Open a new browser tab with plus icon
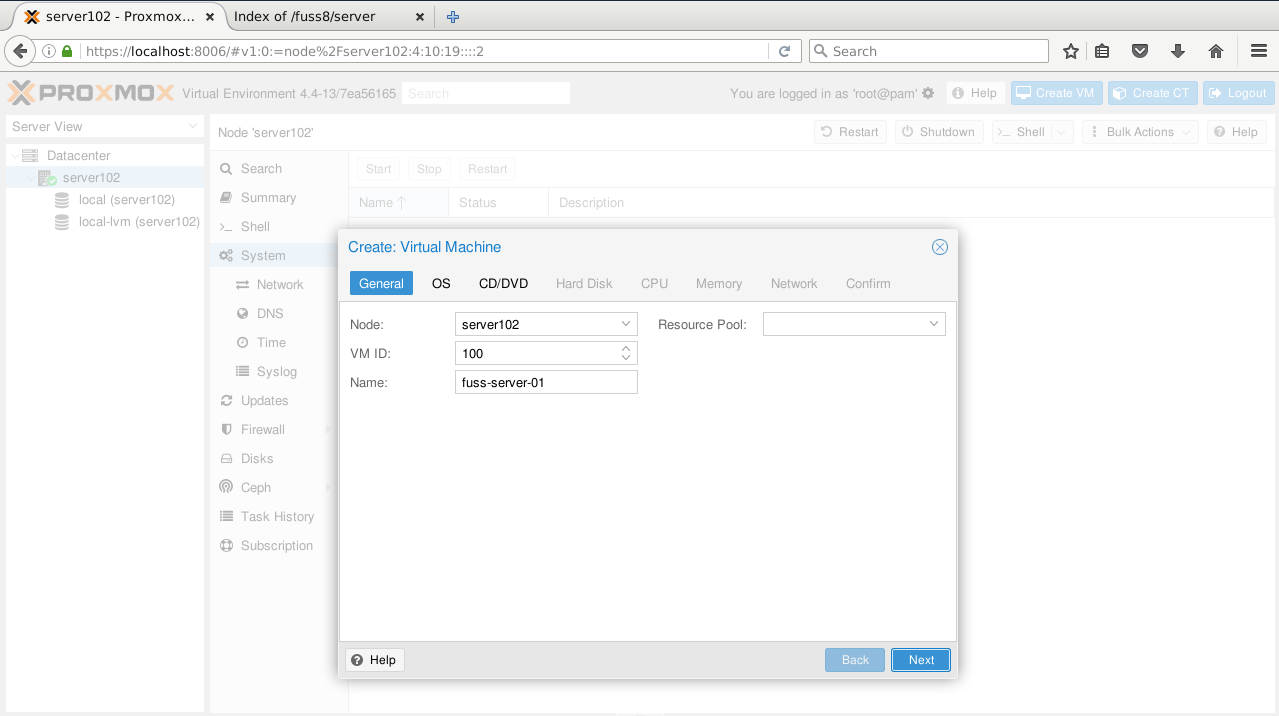 pyautogui.click(x=453, y=16)
